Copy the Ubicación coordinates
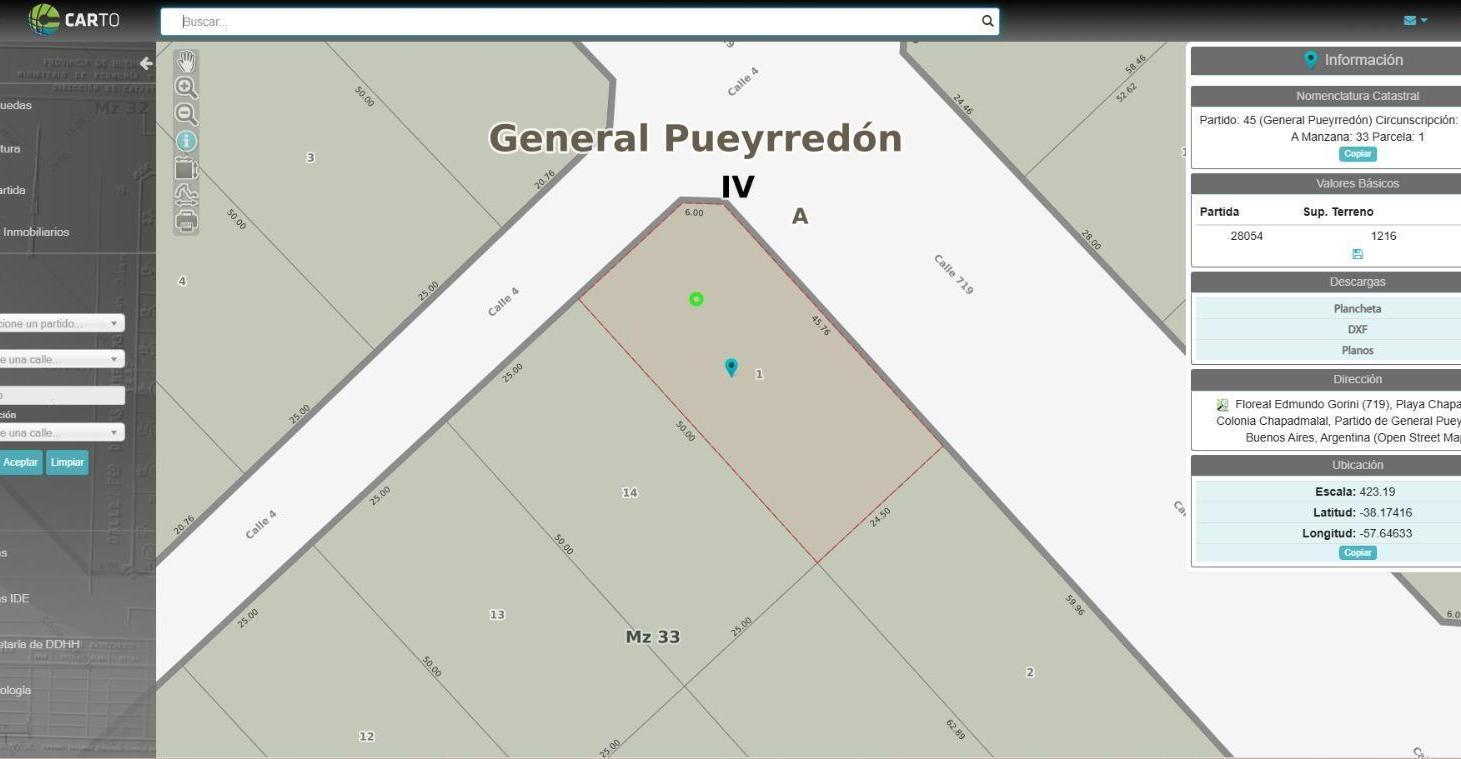The height and width of the screenshot is (759, 1461). (1357, 553)
